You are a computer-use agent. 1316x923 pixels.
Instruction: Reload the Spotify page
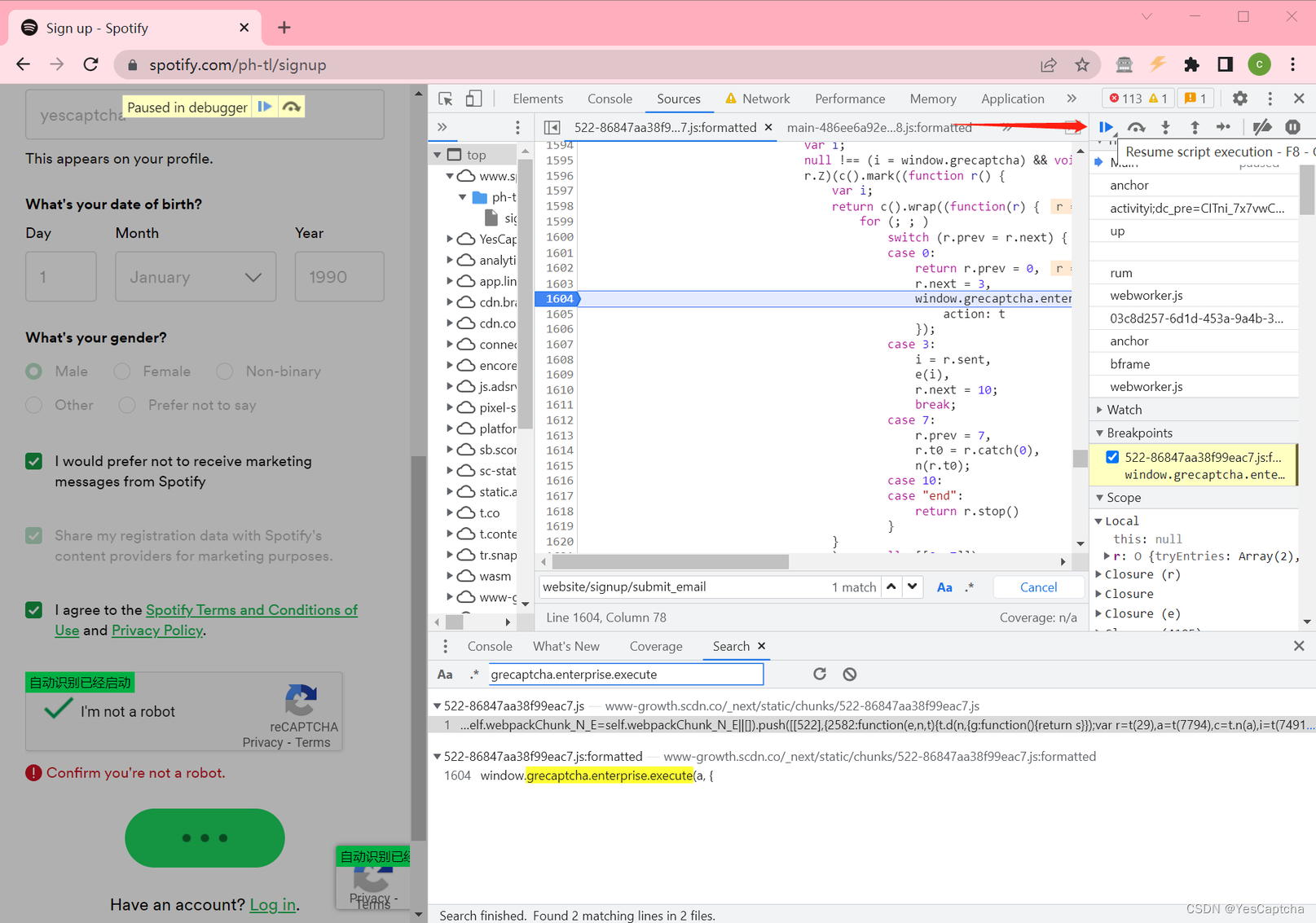(90, 64)
